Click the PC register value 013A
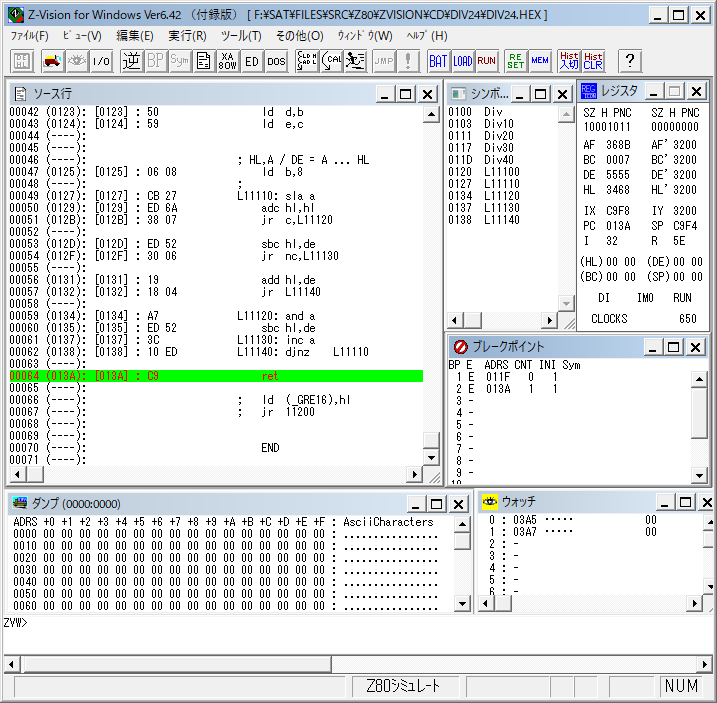The width and height of the screenshot is (717, 703). [x=618, y=226]
